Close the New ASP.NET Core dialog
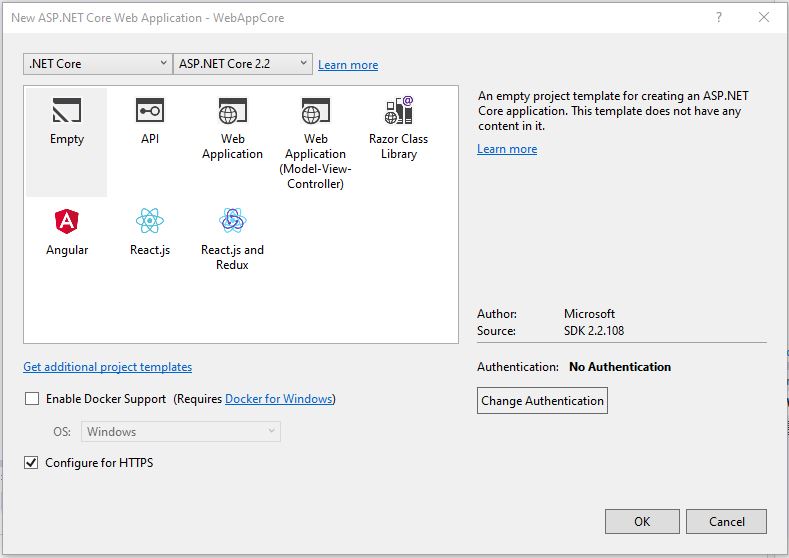 pyautogui.click(x=763, y=18)
